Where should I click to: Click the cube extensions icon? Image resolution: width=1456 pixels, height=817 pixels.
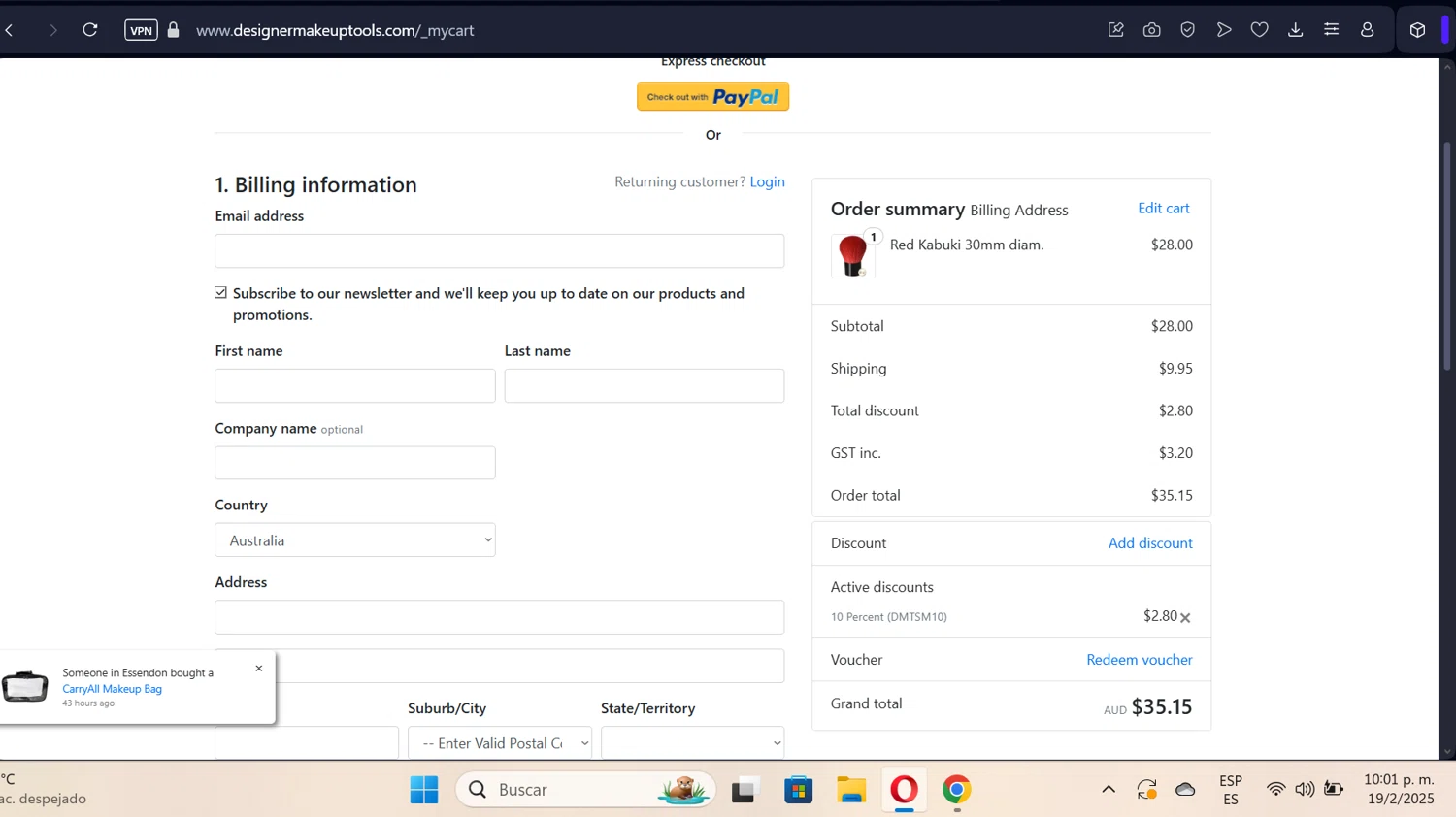point(1418,30)
